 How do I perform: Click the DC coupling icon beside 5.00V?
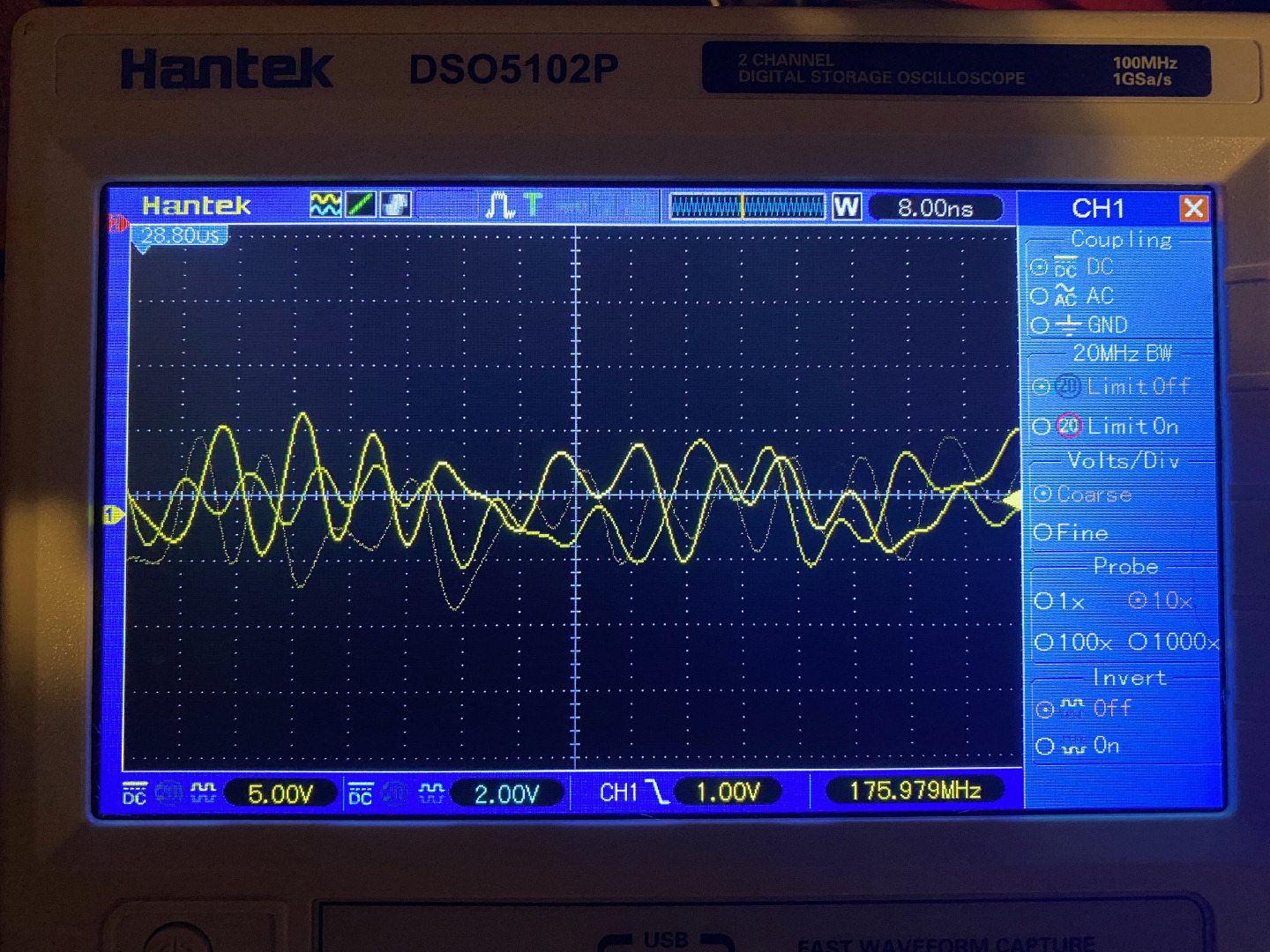coord(134,793)
